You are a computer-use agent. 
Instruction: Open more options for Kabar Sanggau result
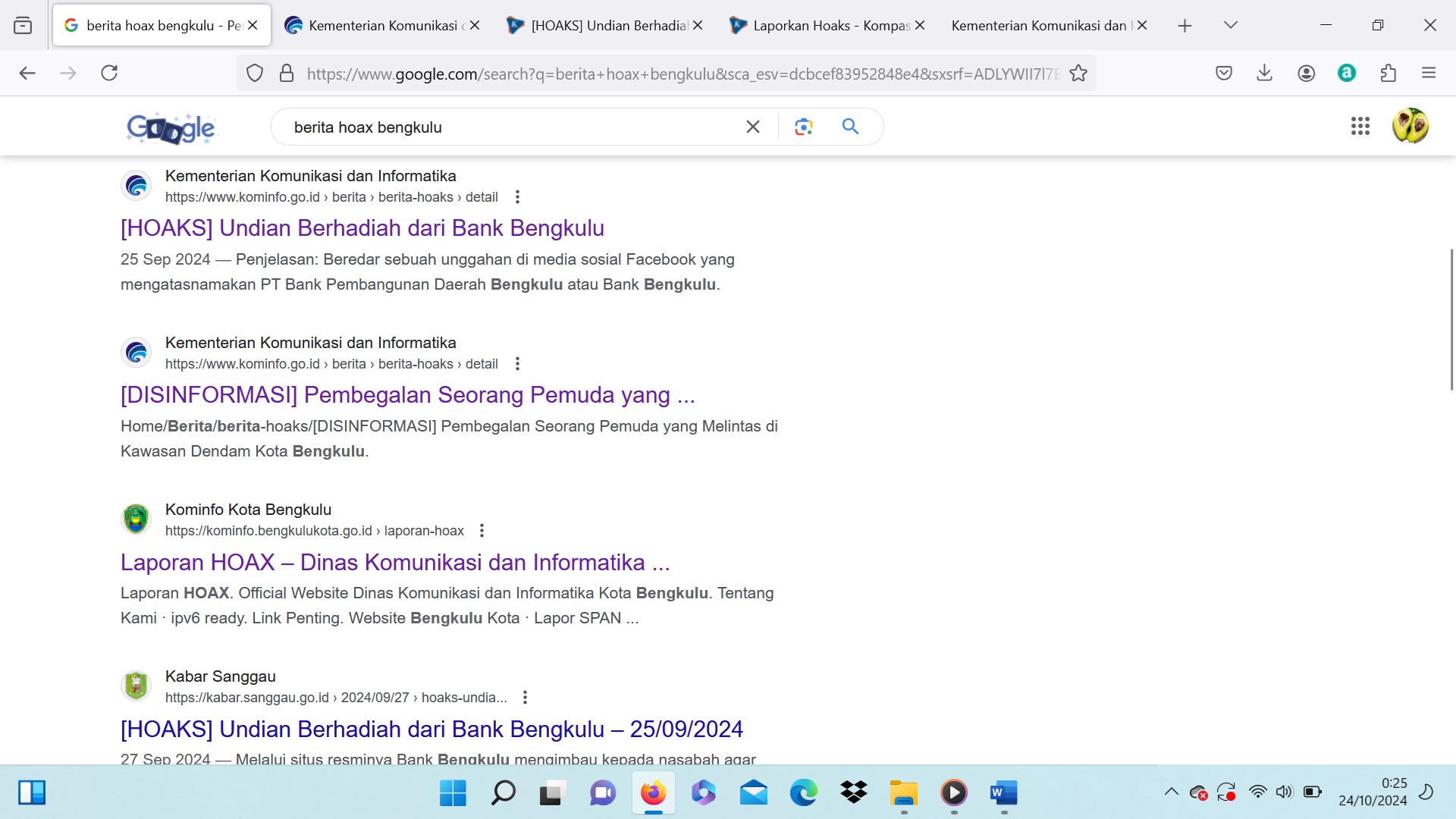(x=525, y=698)
